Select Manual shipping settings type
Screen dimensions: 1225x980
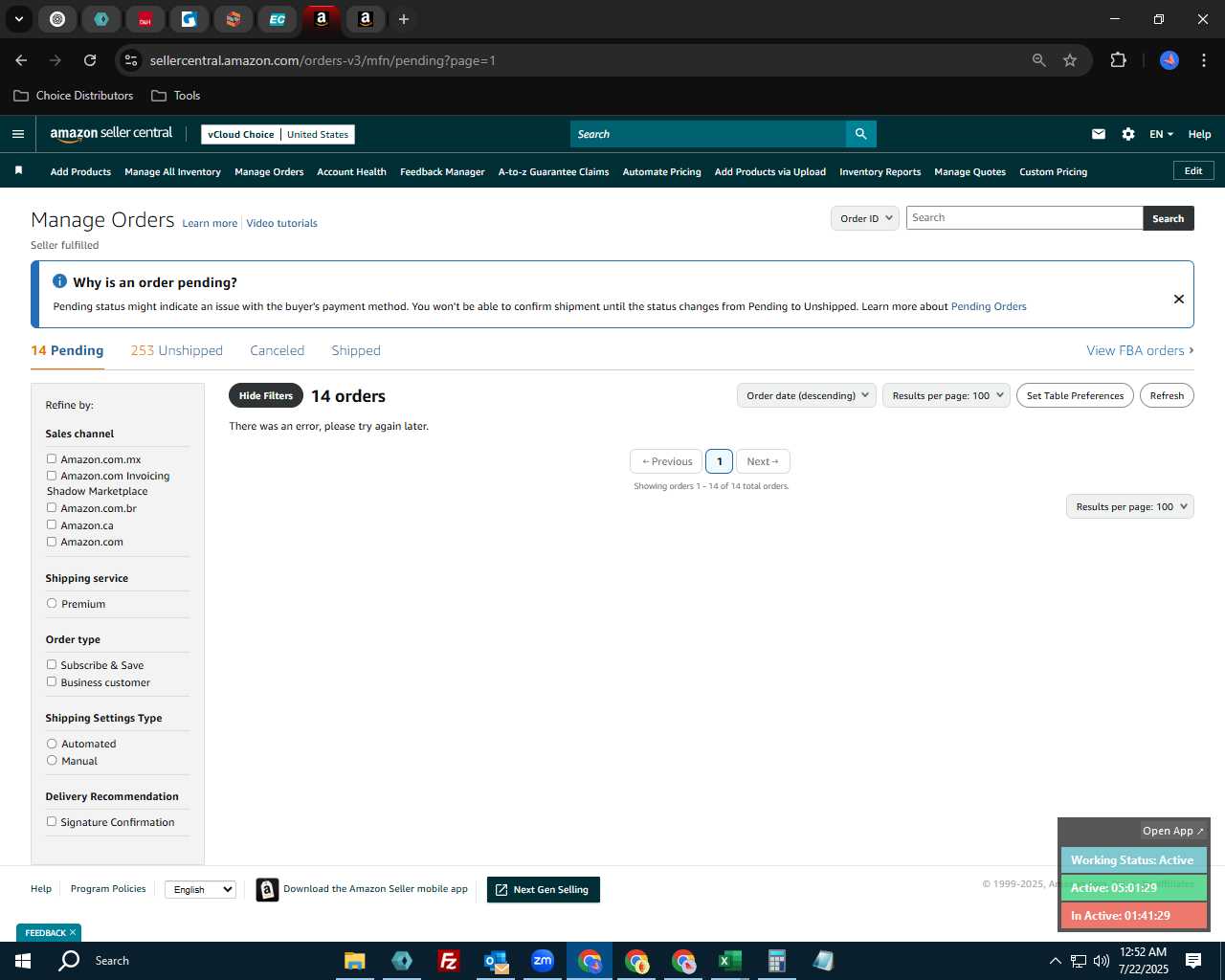coord(52,760)
